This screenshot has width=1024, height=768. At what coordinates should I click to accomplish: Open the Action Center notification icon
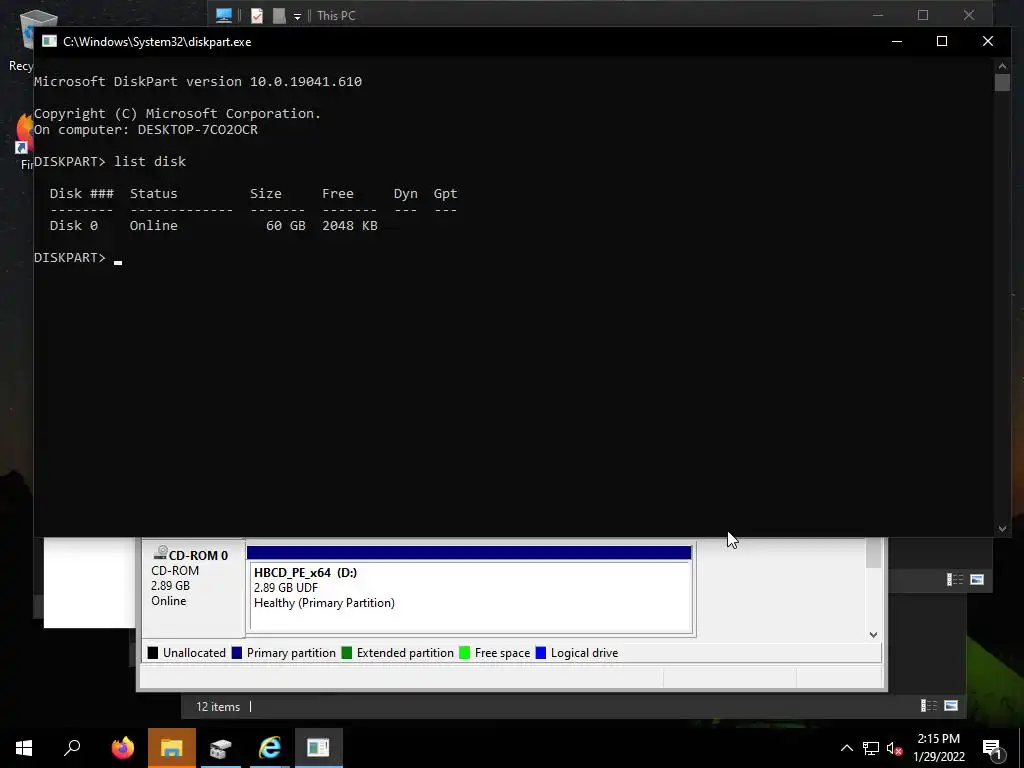tap(993, 748)
